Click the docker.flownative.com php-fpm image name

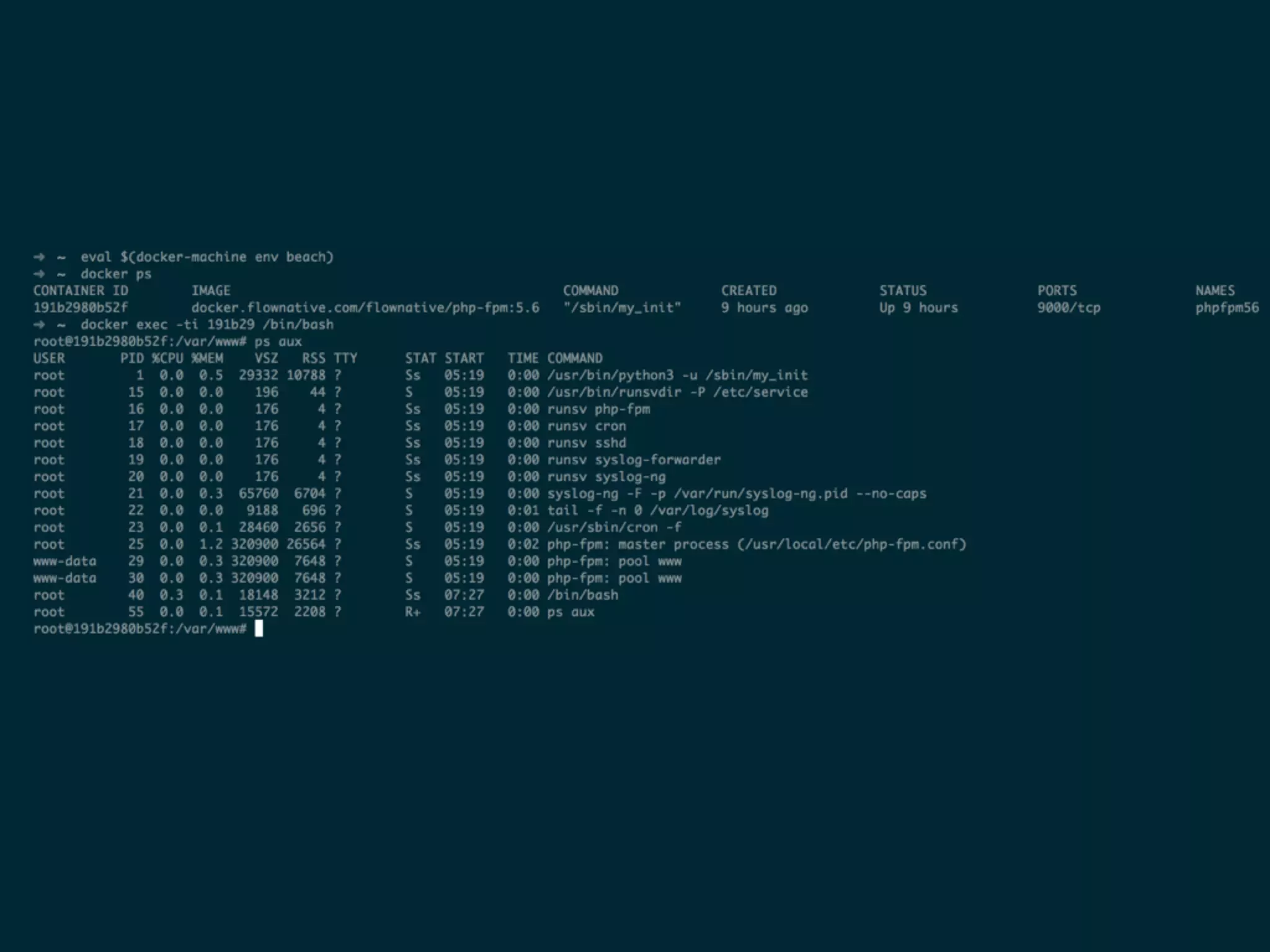pos(365,307)
